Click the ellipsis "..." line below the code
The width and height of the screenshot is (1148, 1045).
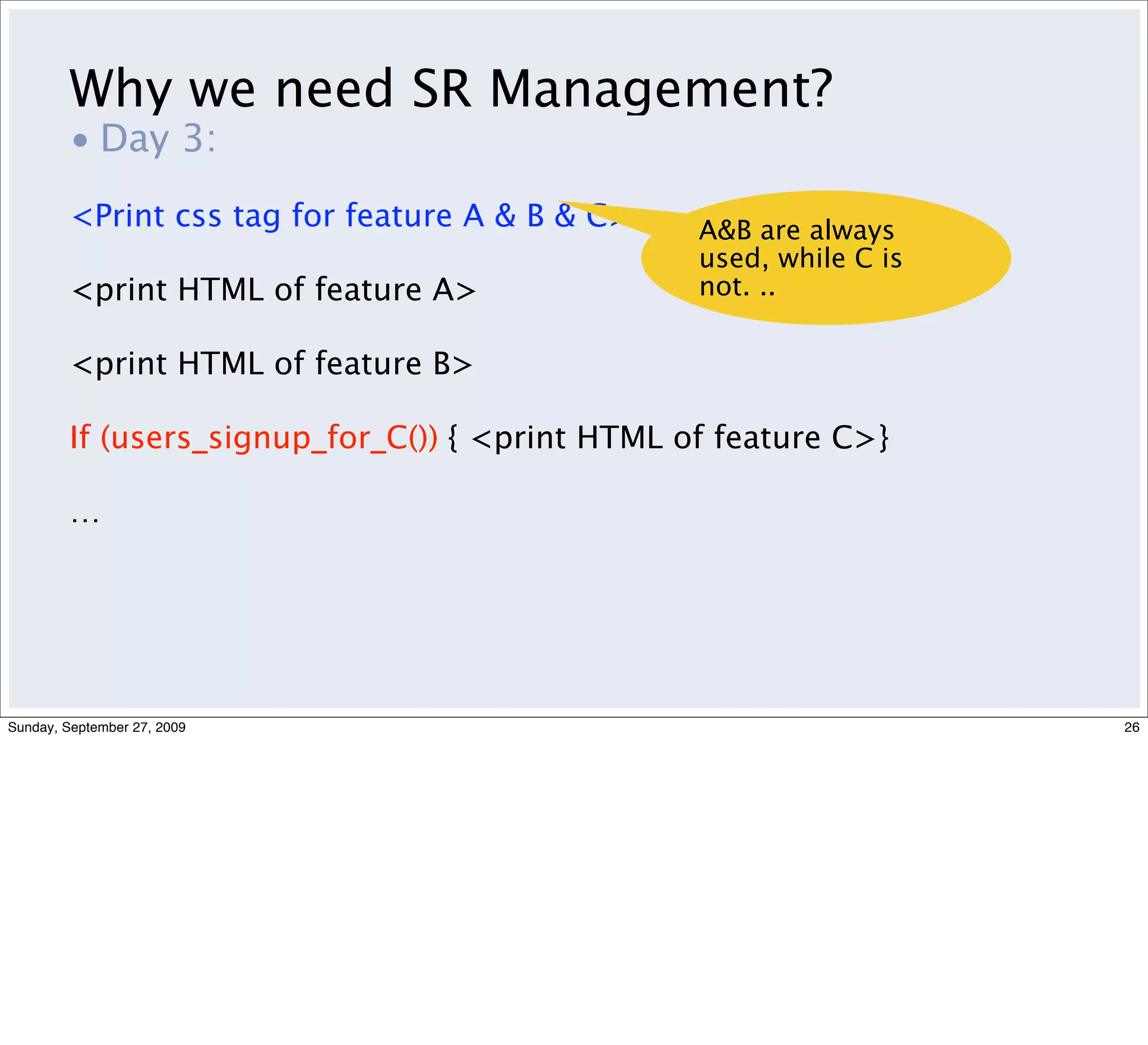[x=85, y=519]
